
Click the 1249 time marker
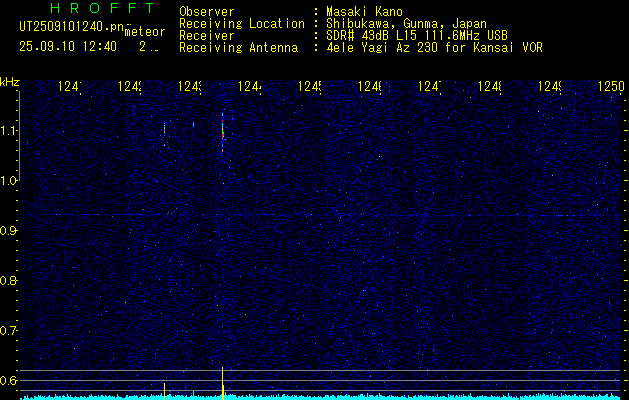(x=550, y=86)
